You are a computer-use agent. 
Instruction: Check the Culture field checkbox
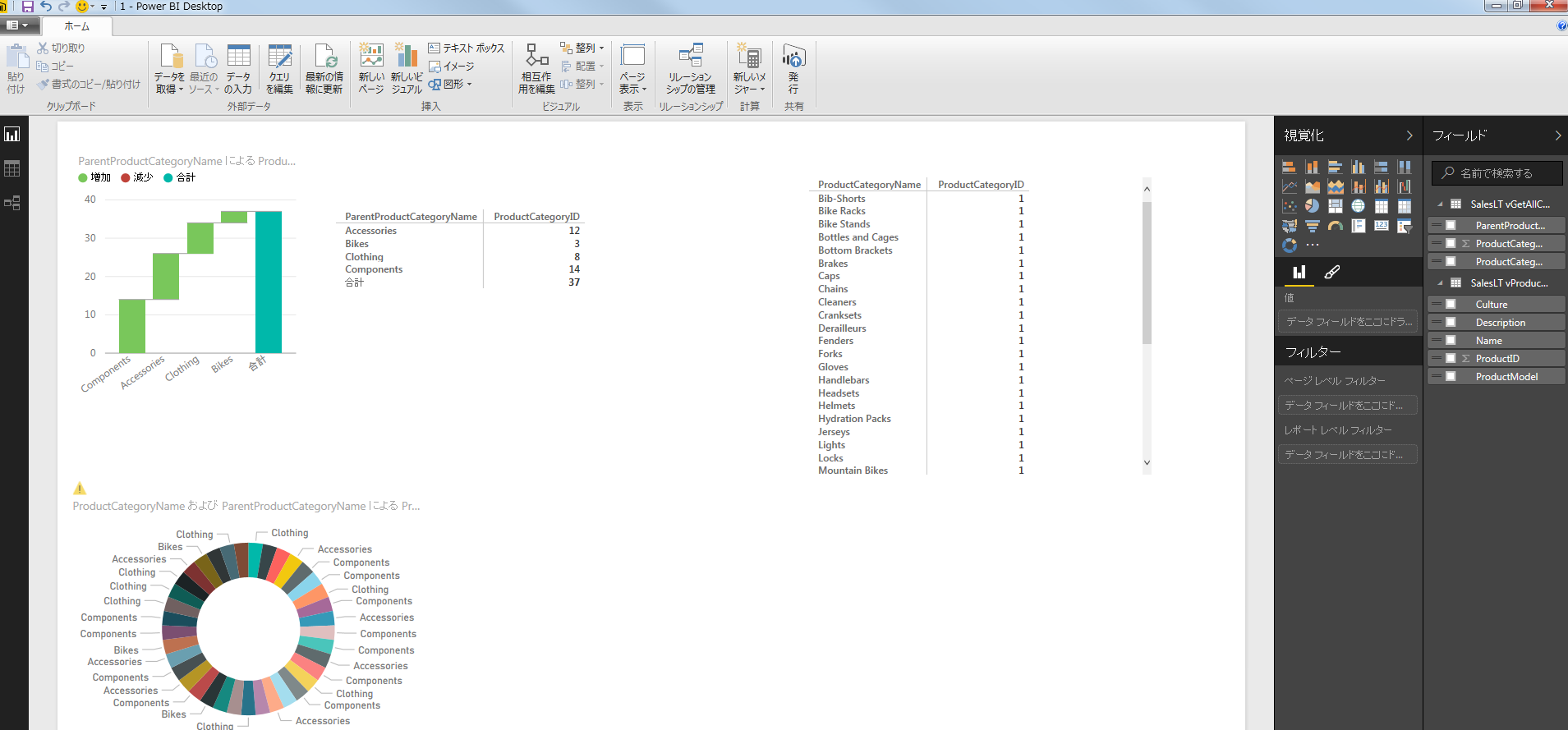(1451, 304)
